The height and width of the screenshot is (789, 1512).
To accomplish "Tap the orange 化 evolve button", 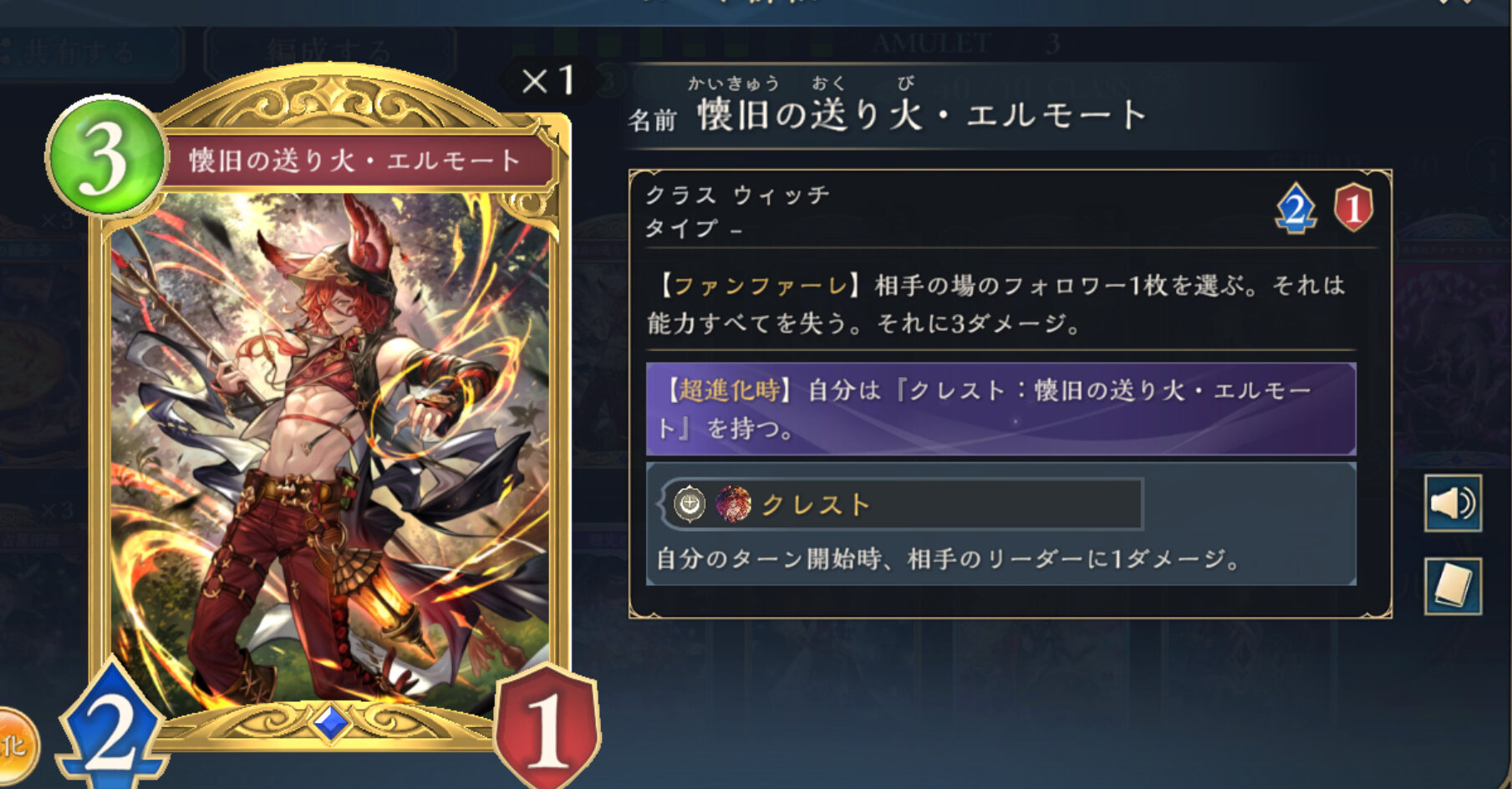I will pos(13,746).
